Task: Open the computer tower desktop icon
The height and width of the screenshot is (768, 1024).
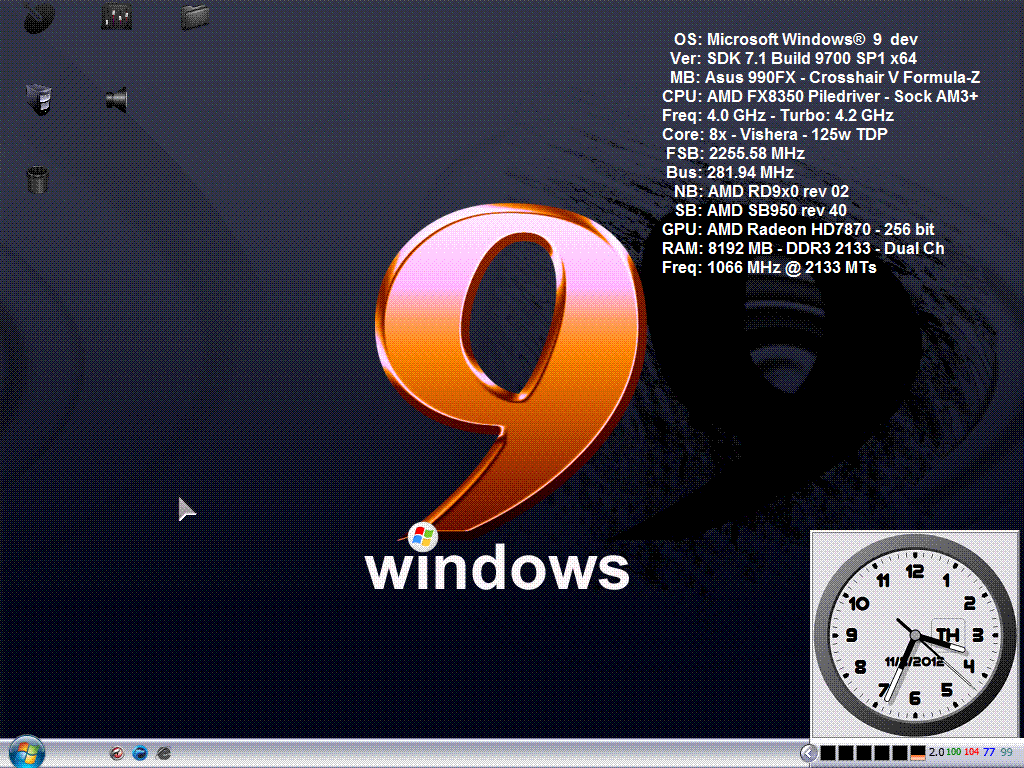Action: [x=38, y=98]
